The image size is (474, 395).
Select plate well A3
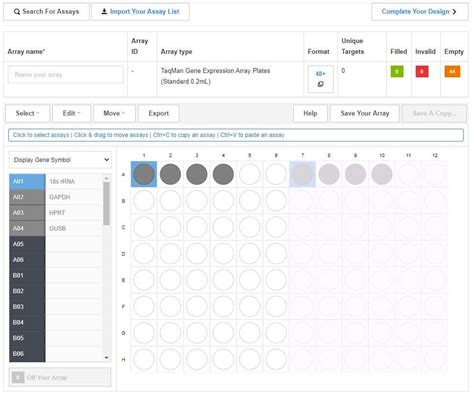(197, 174)
